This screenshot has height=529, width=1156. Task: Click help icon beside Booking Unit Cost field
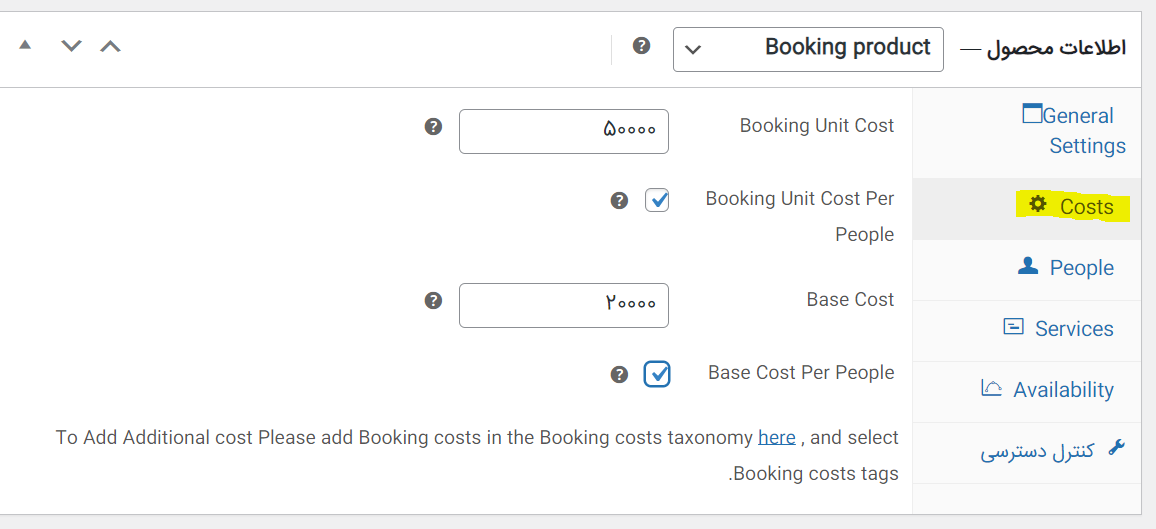(433, 127)
